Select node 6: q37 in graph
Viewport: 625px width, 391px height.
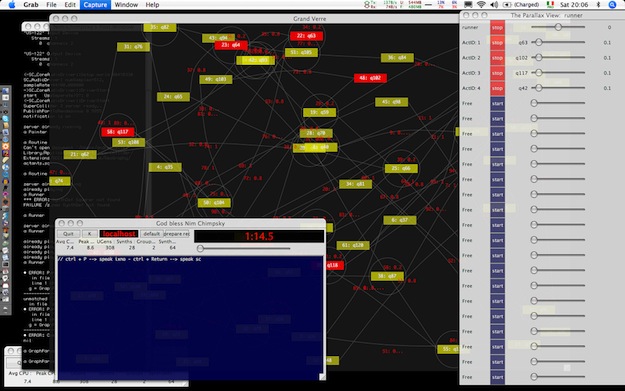coord(400,220)
